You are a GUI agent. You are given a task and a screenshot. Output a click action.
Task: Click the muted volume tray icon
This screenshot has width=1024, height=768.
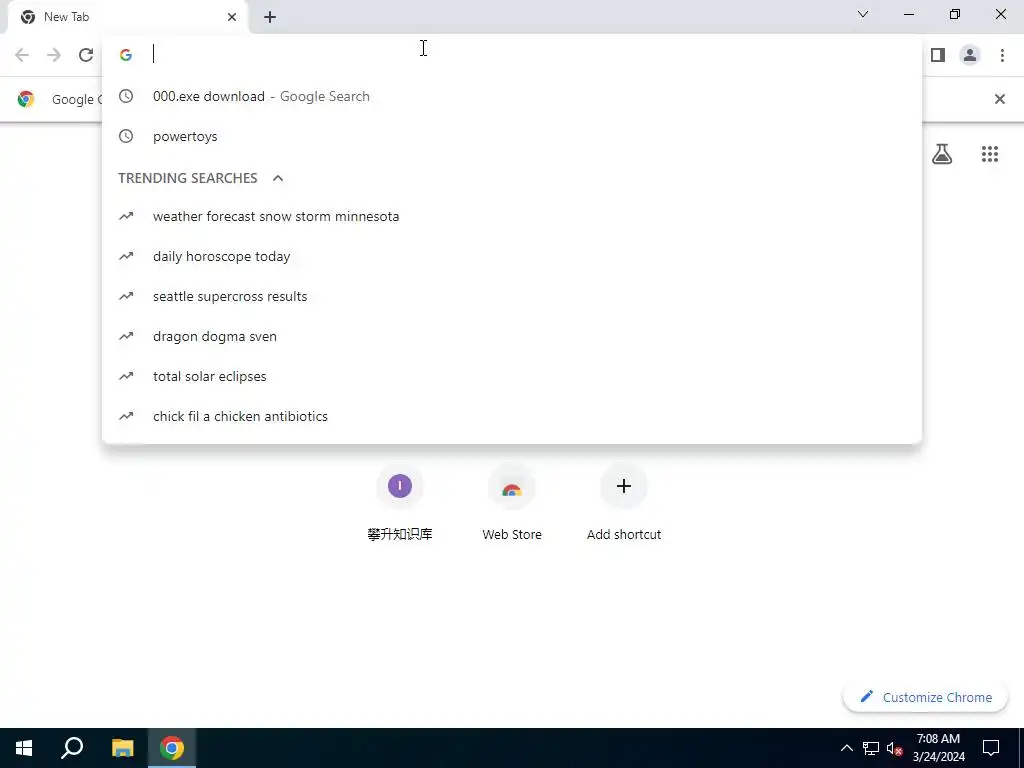point(895,748)
